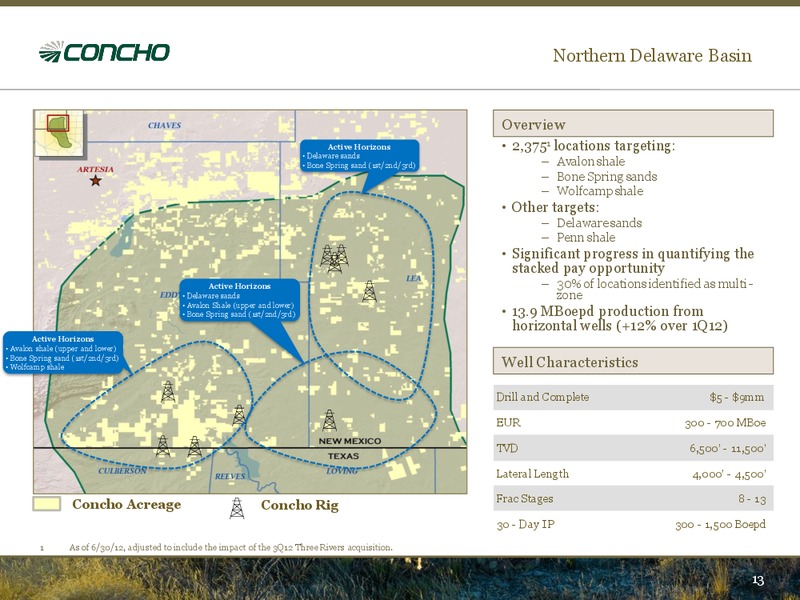The image size is (800, 600).
Task: Click the 'Concho Rig' legend label
Action: pyautogui.click(x=299, y=505)
